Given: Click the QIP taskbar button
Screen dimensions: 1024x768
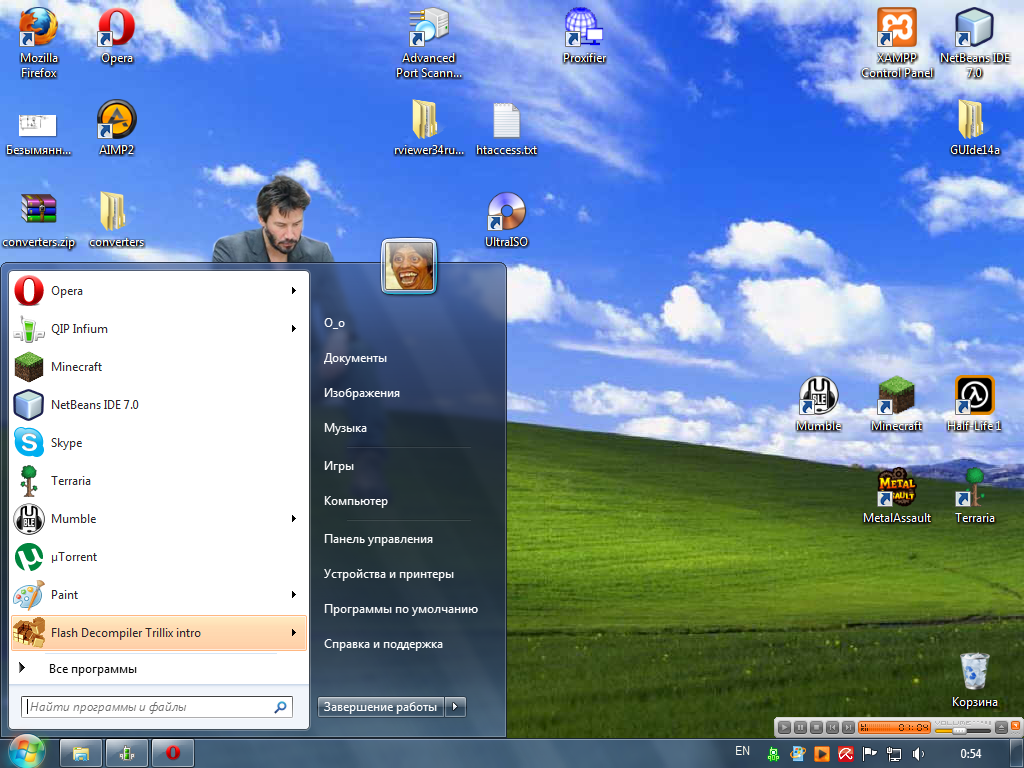Looking at the screenshot, I should click(127, 754).
